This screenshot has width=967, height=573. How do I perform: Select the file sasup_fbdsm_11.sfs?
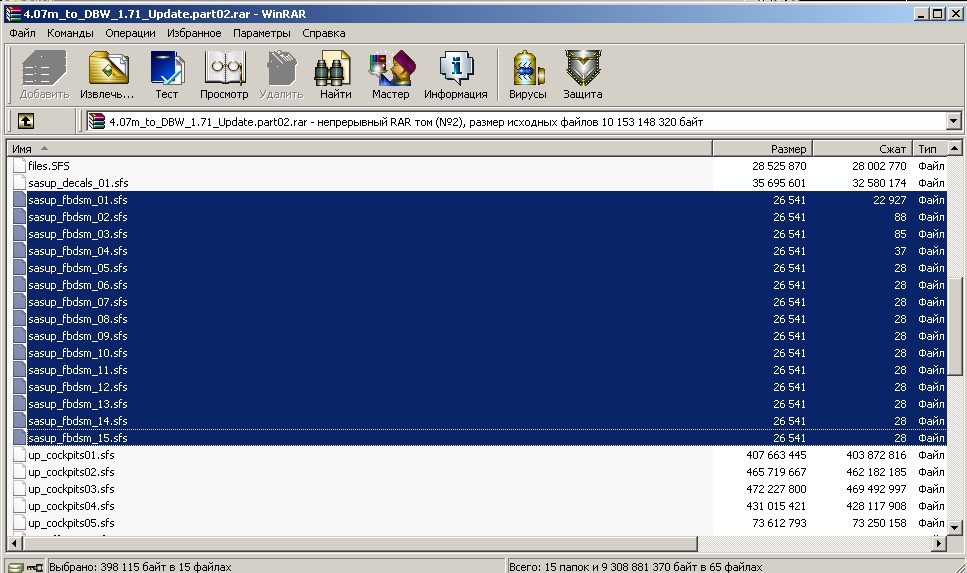(78, 370)
